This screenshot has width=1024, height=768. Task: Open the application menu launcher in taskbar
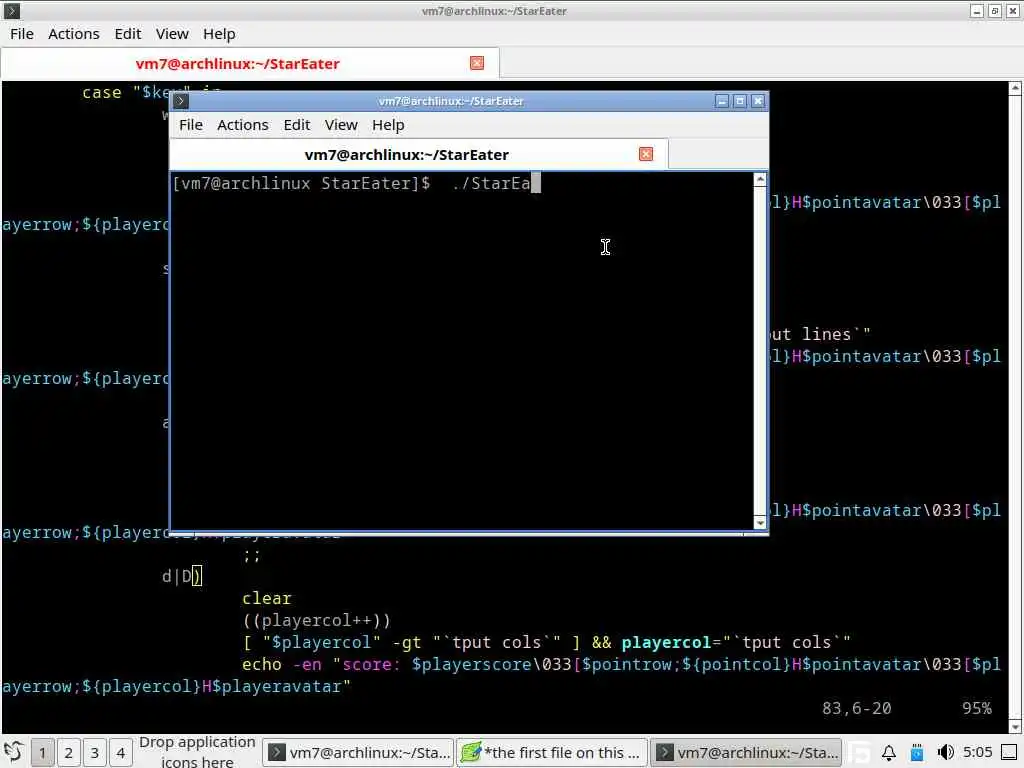[13, 752]
